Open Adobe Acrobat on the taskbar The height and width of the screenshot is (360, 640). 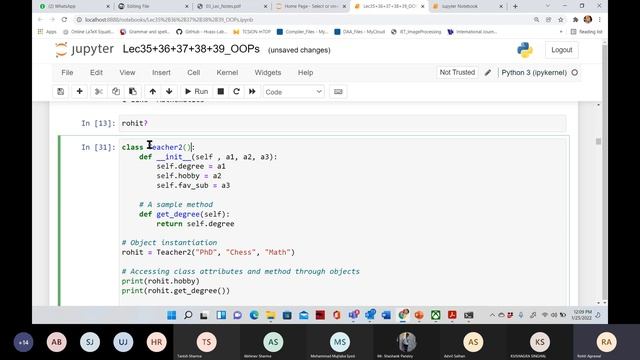(x=452, y=315)
